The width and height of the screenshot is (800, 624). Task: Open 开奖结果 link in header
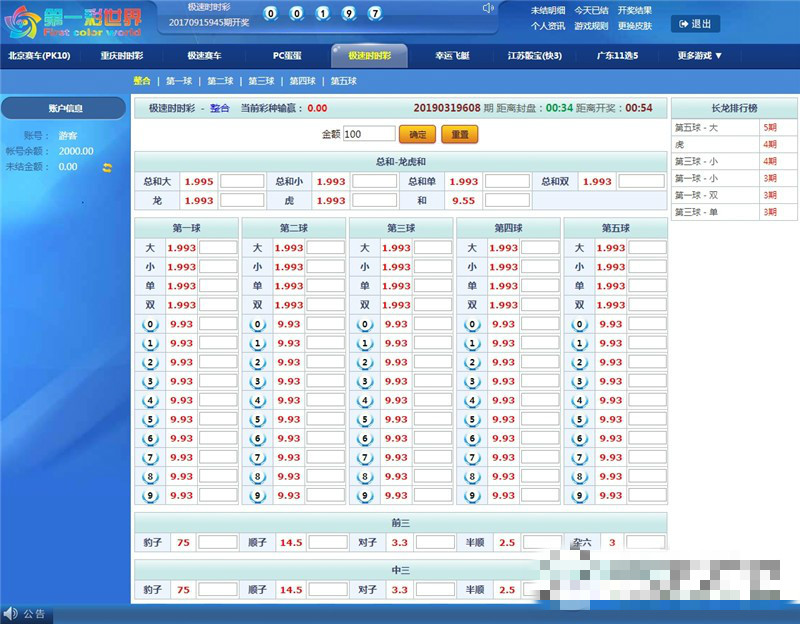pos(635,10)
